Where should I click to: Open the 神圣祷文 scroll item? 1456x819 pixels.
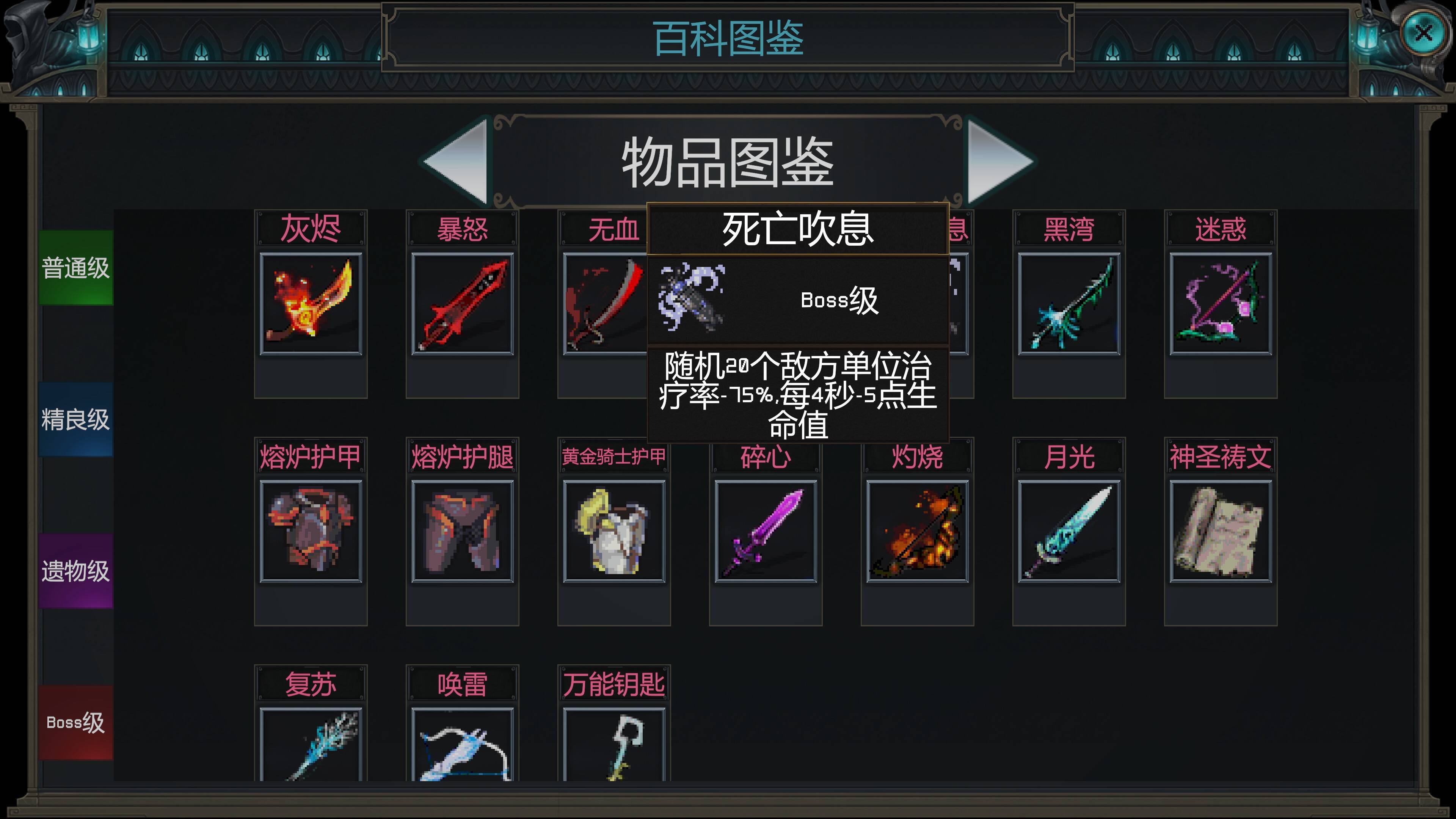[1220, 531]
